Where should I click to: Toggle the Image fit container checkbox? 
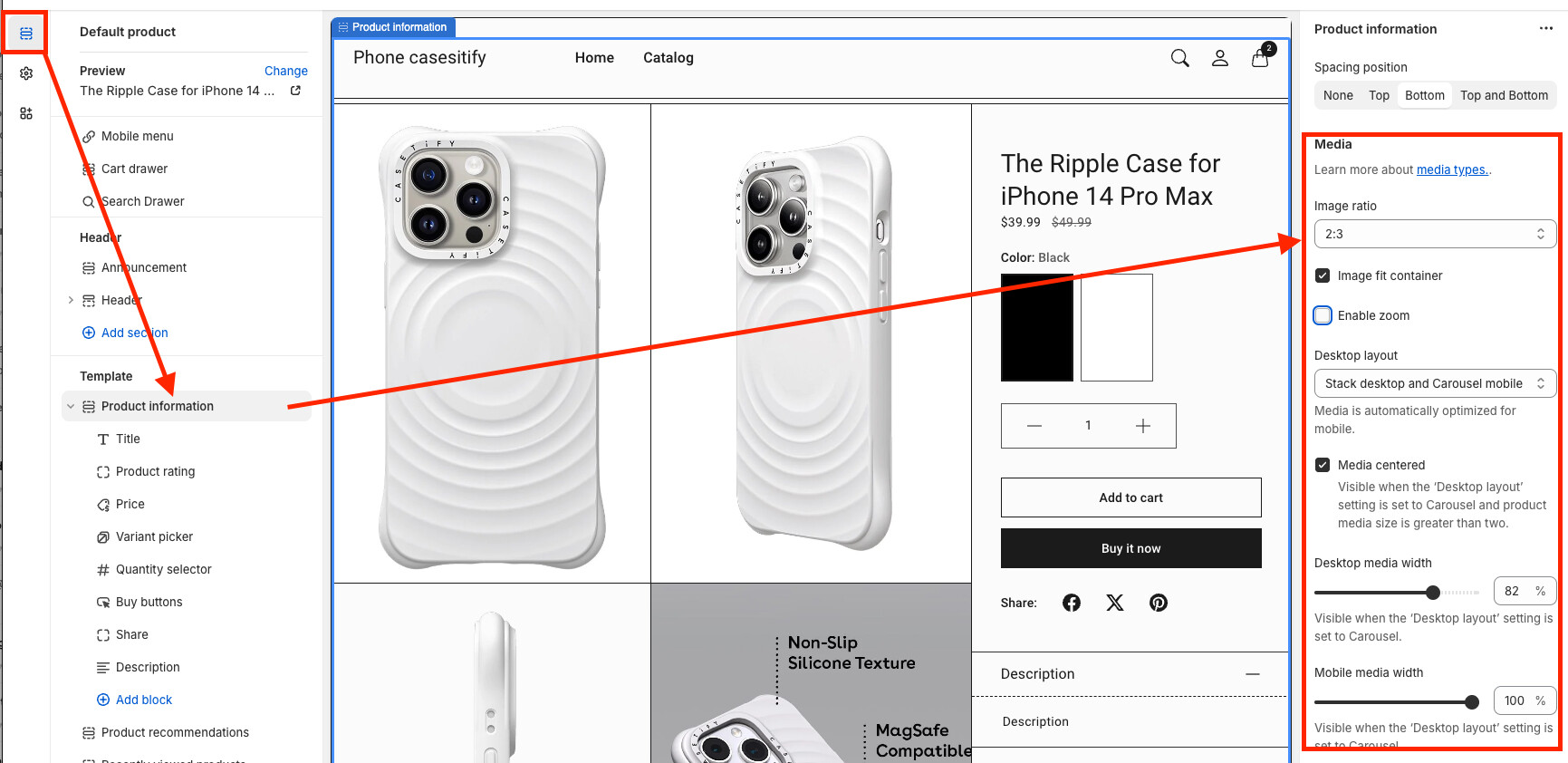(1323, 275)
